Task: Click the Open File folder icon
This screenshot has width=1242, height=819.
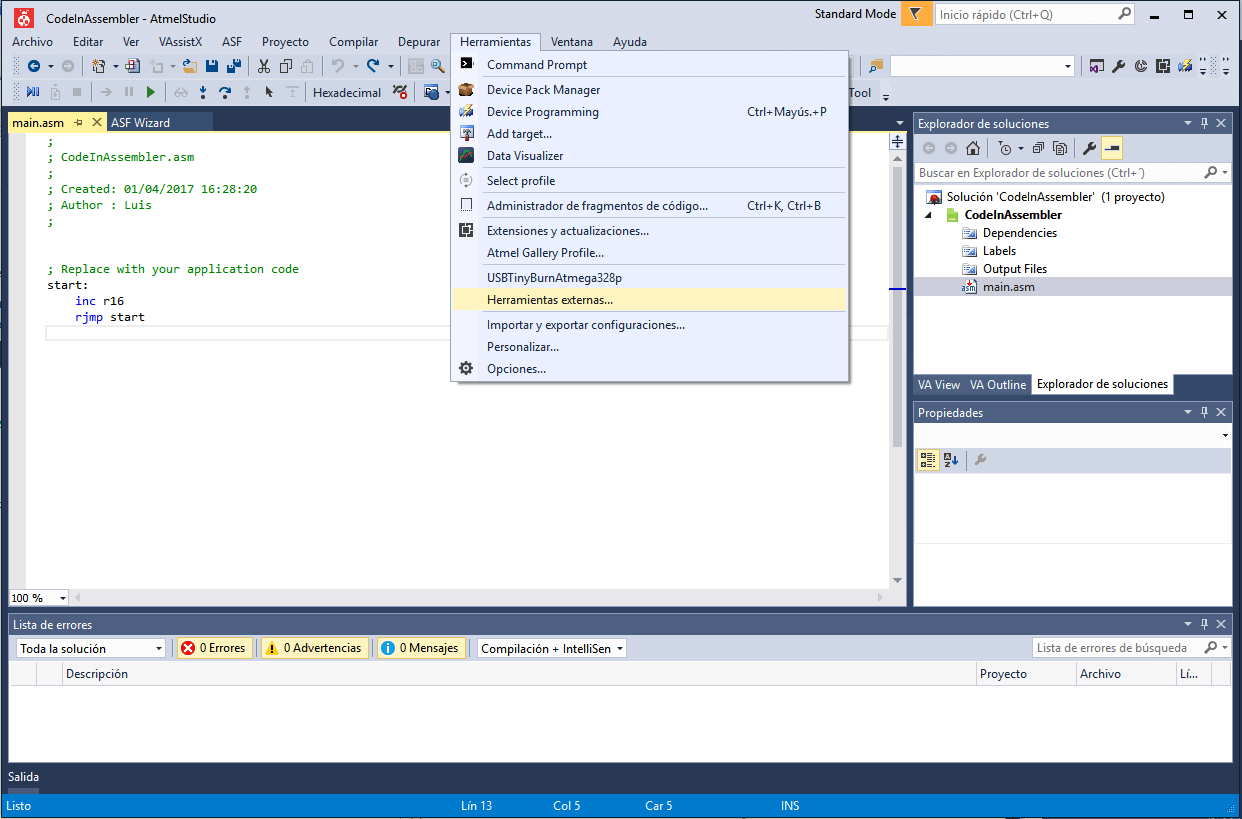Action: pyautogui.click(x=189, y=67)
